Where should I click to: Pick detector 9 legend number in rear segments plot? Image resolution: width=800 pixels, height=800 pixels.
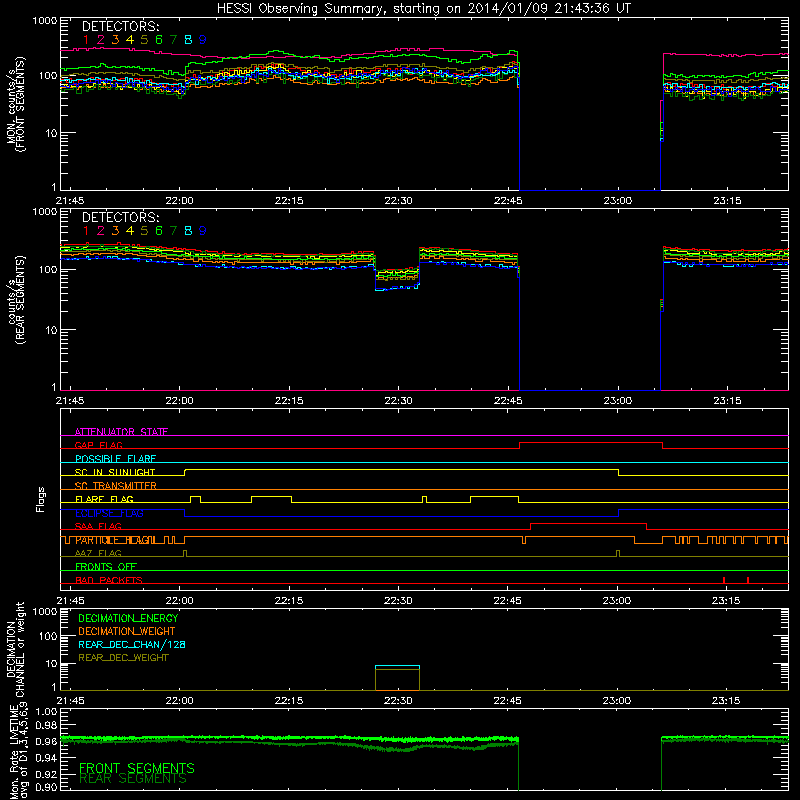[203, 231]
